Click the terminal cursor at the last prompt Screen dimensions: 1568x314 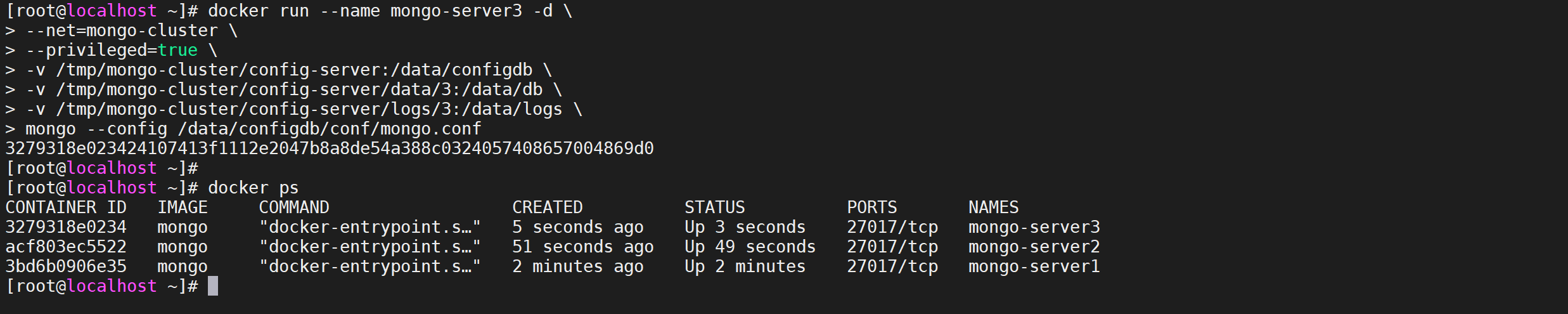(213, 286)
